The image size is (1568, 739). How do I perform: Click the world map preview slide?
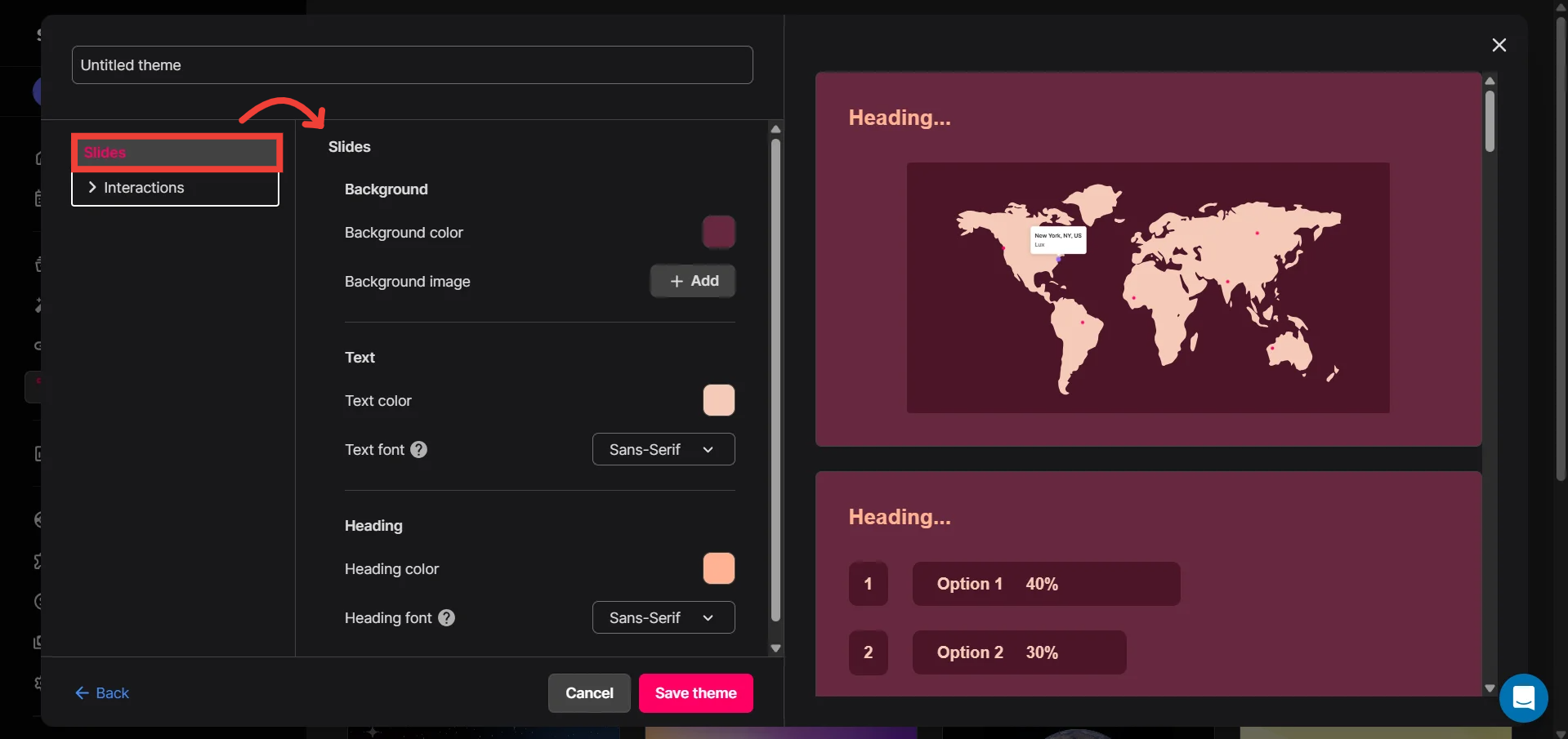(1147, 287)
